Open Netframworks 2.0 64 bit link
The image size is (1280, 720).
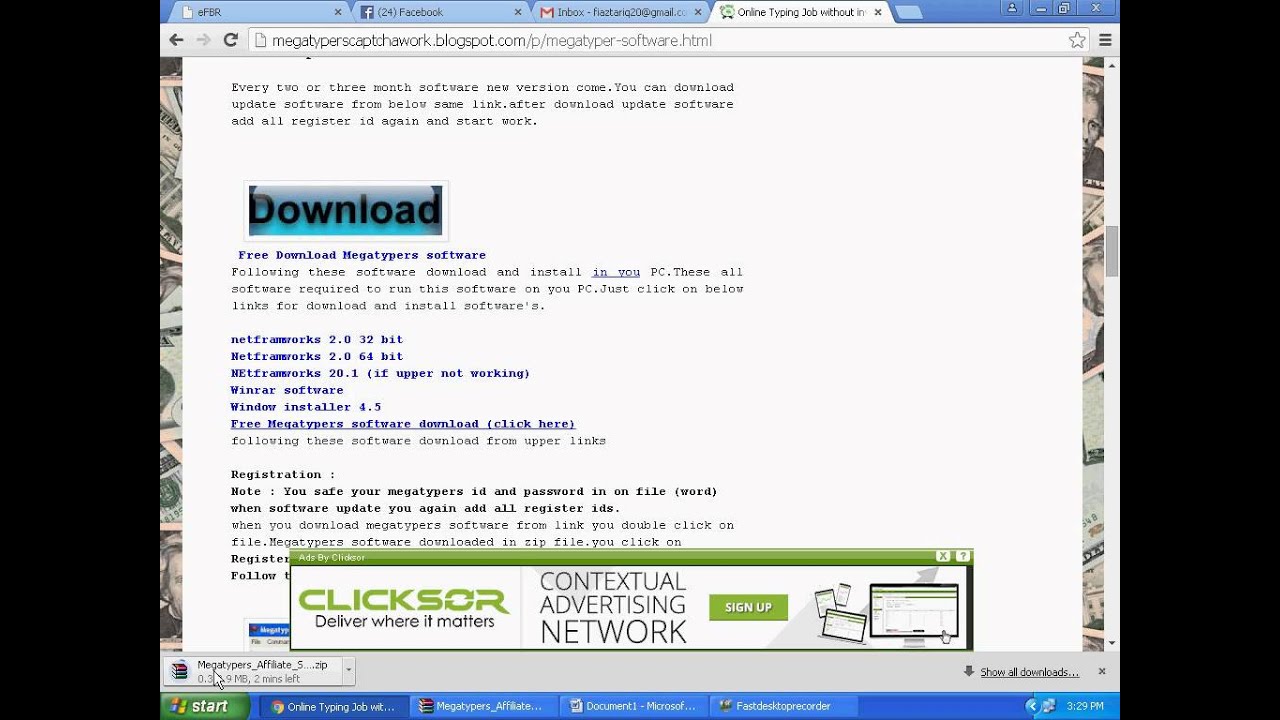click(x=317, y=356)
